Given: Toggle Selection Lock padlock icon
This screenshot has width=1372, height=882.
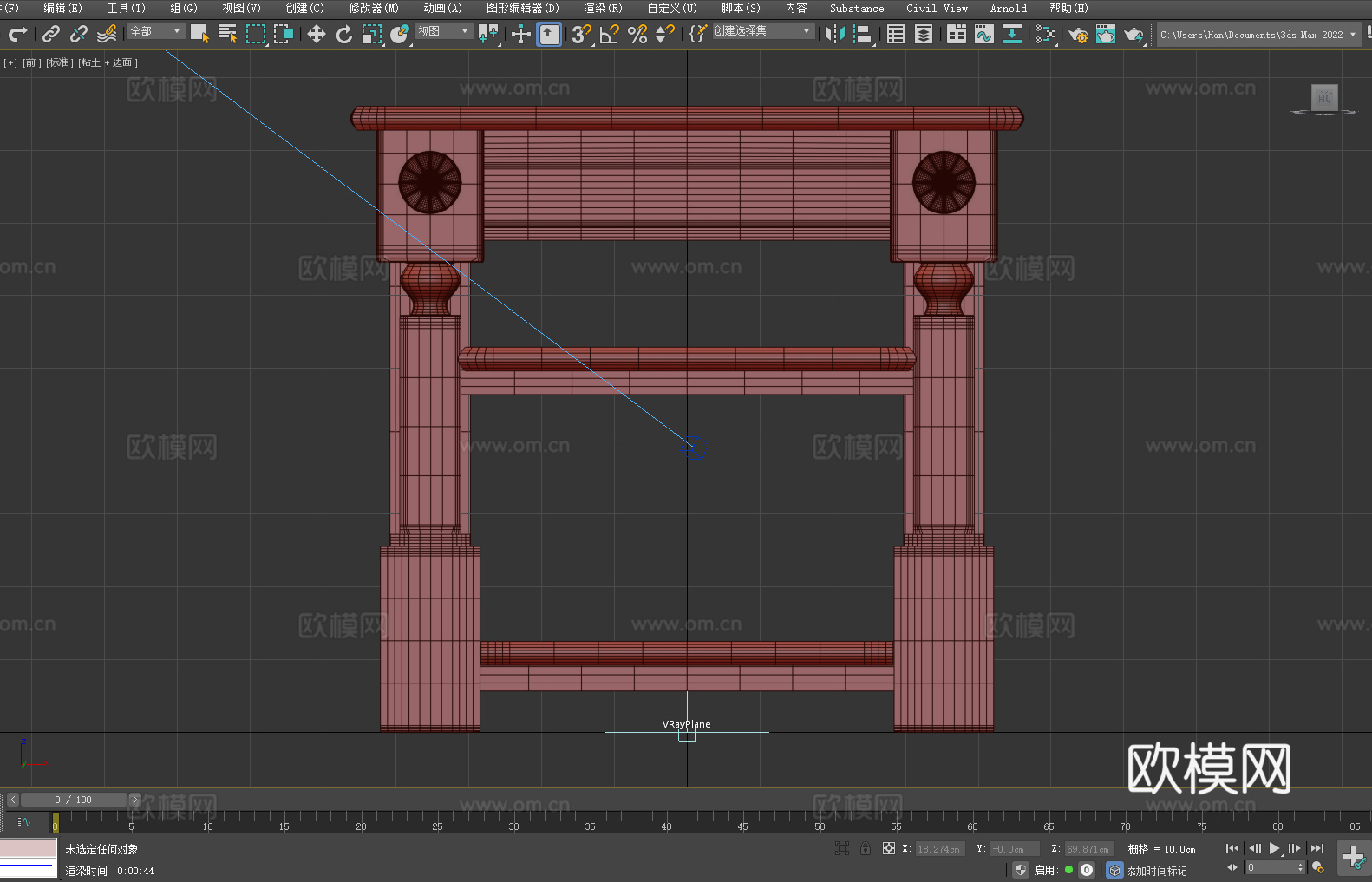Looking at the screenshot, I should click(x=866, y=848).
